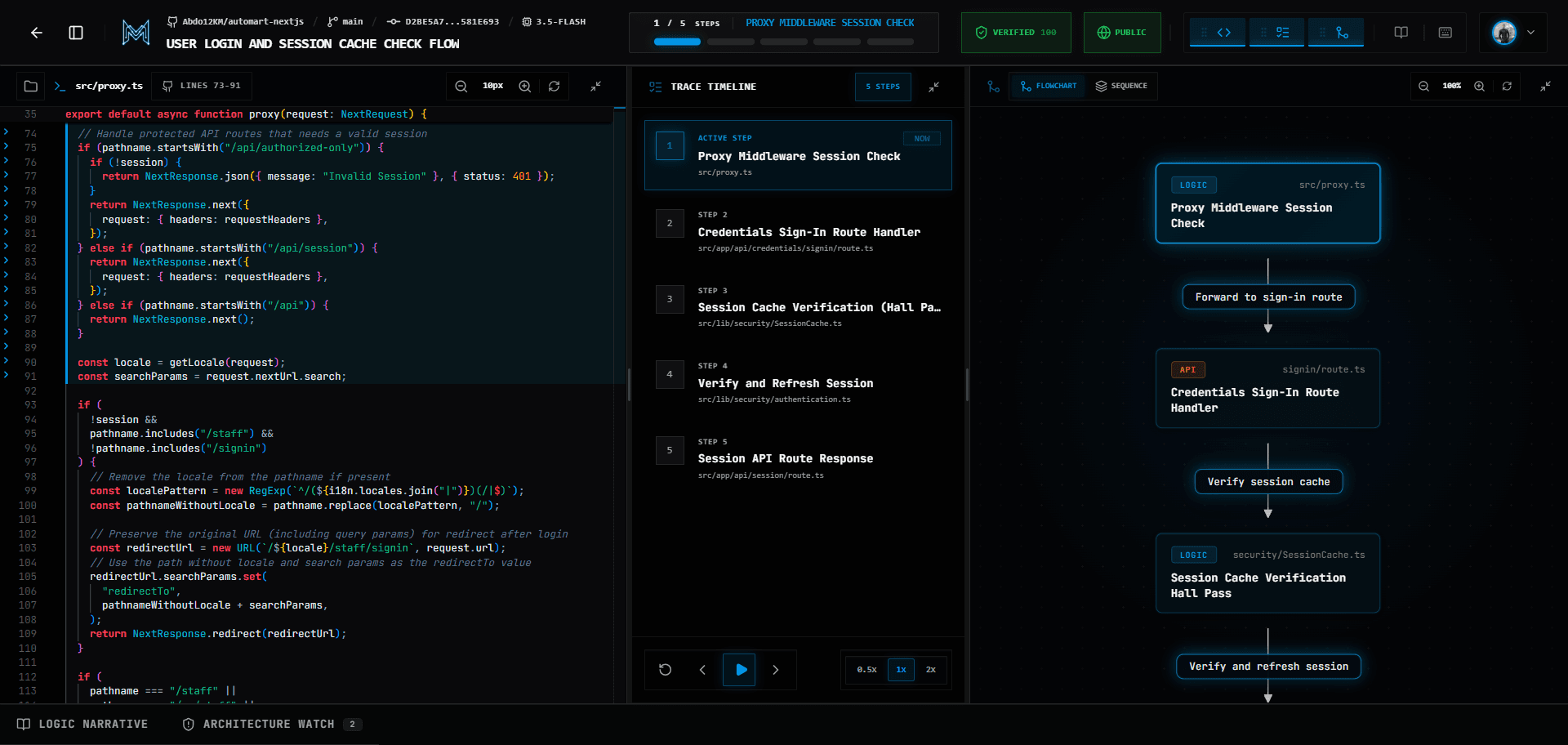Viewport: 1568px width, 745px height.
Task: Zoom out in the code panel
Action: pyautogui.click(x=461, y=86)
